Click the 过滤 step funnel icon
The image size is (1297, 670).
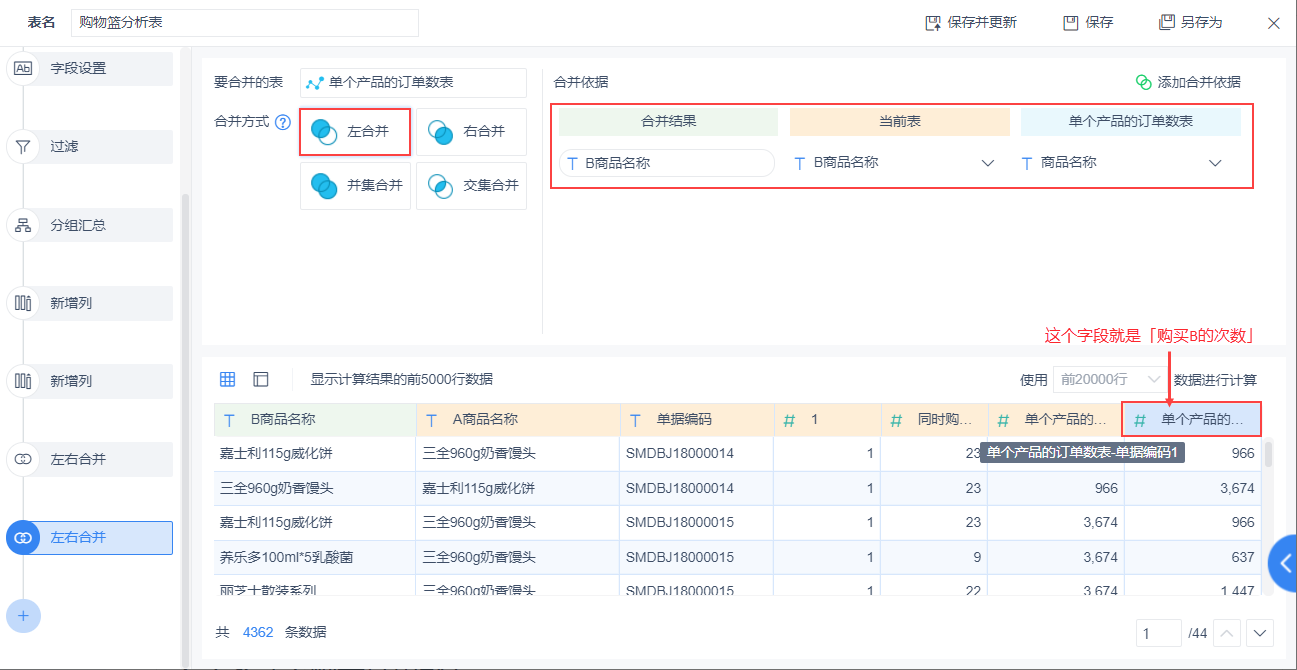click(x=23, y=147)
